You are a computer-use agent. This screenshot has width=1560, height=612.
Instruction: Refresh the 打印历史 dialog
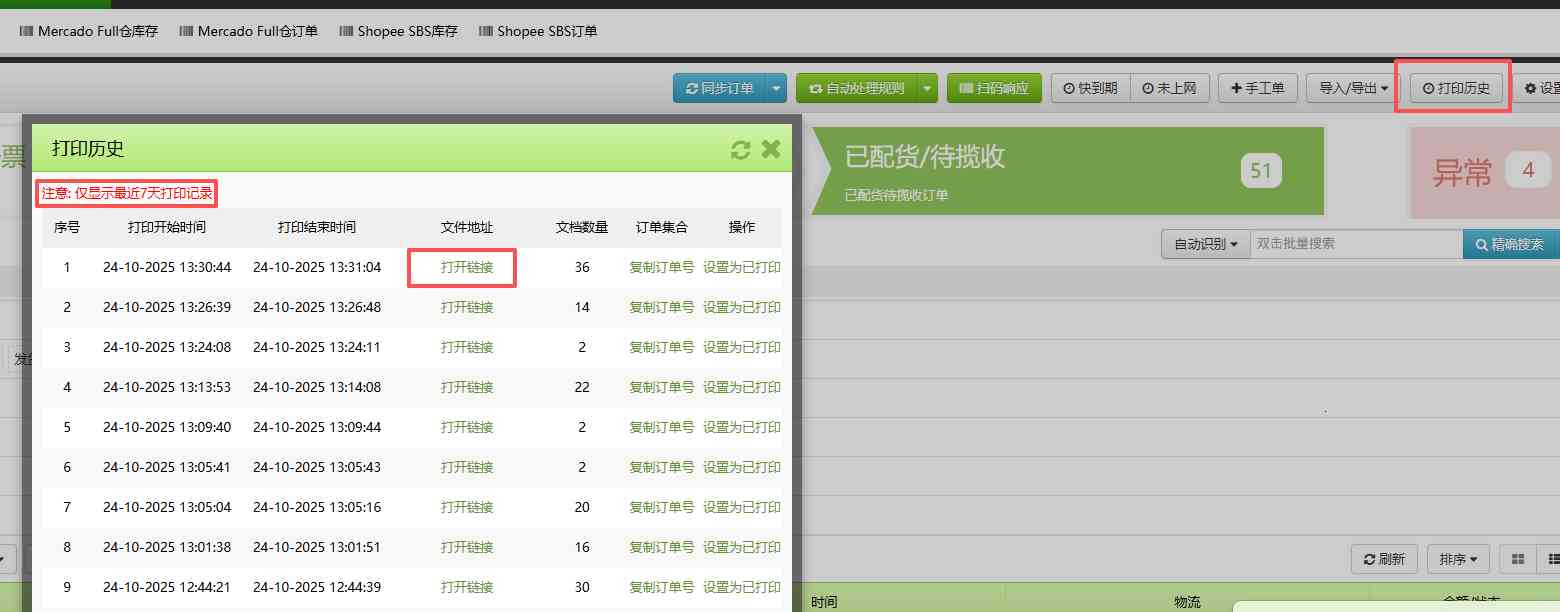[x=740, y=149]
